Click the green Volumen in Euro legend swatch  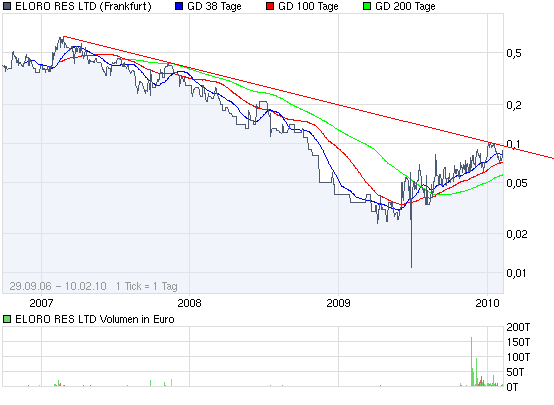tap(7, 319)
